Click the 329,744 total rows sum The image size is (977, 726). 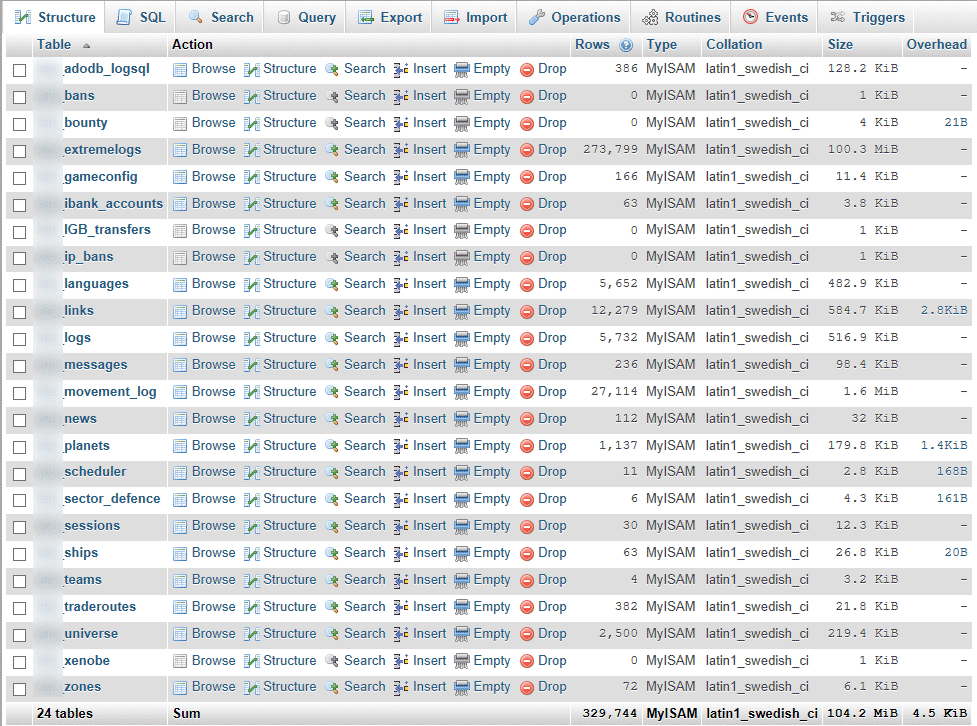click(x=609, y=714)
